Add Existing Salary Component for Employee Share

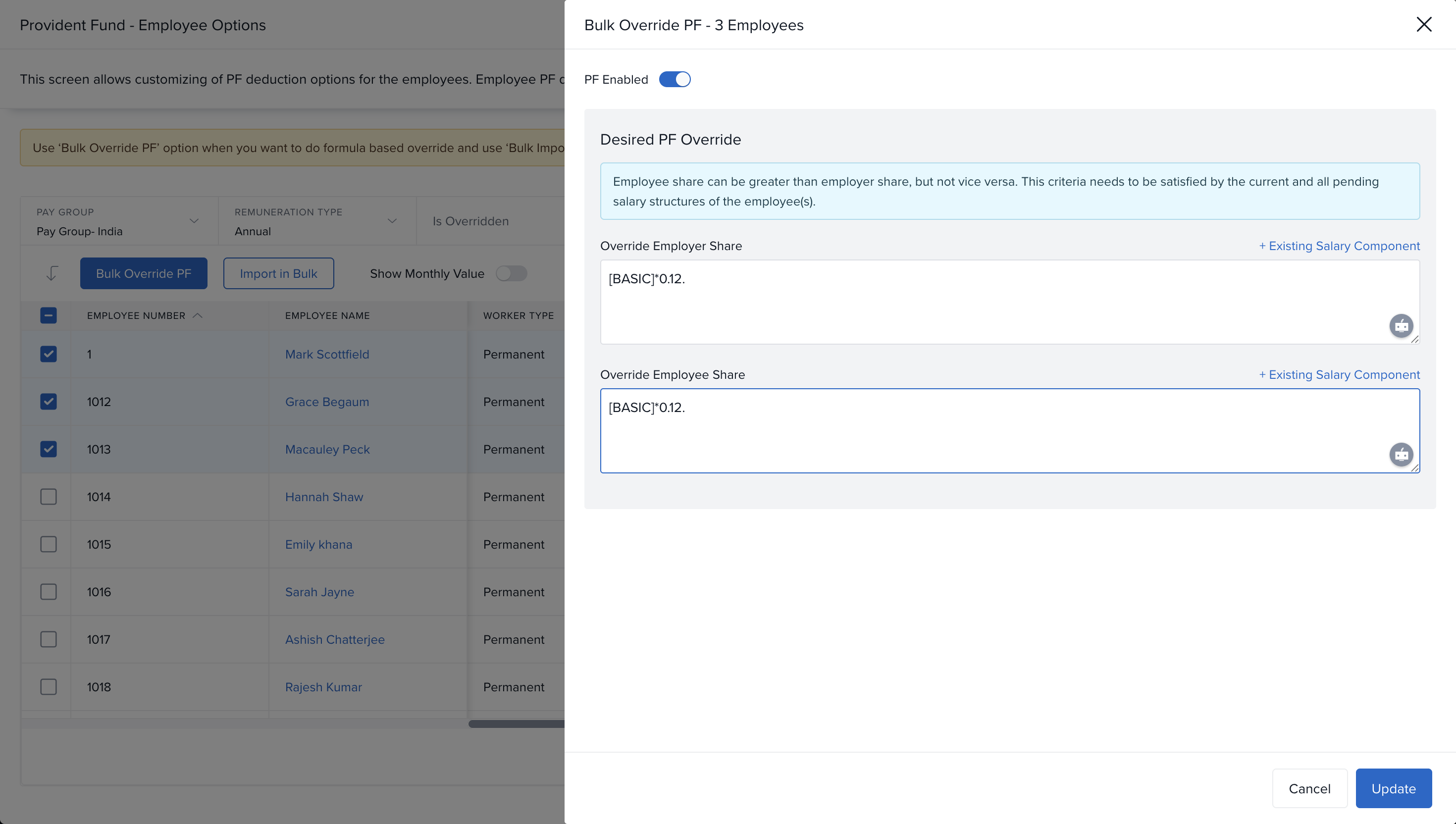1339,375
